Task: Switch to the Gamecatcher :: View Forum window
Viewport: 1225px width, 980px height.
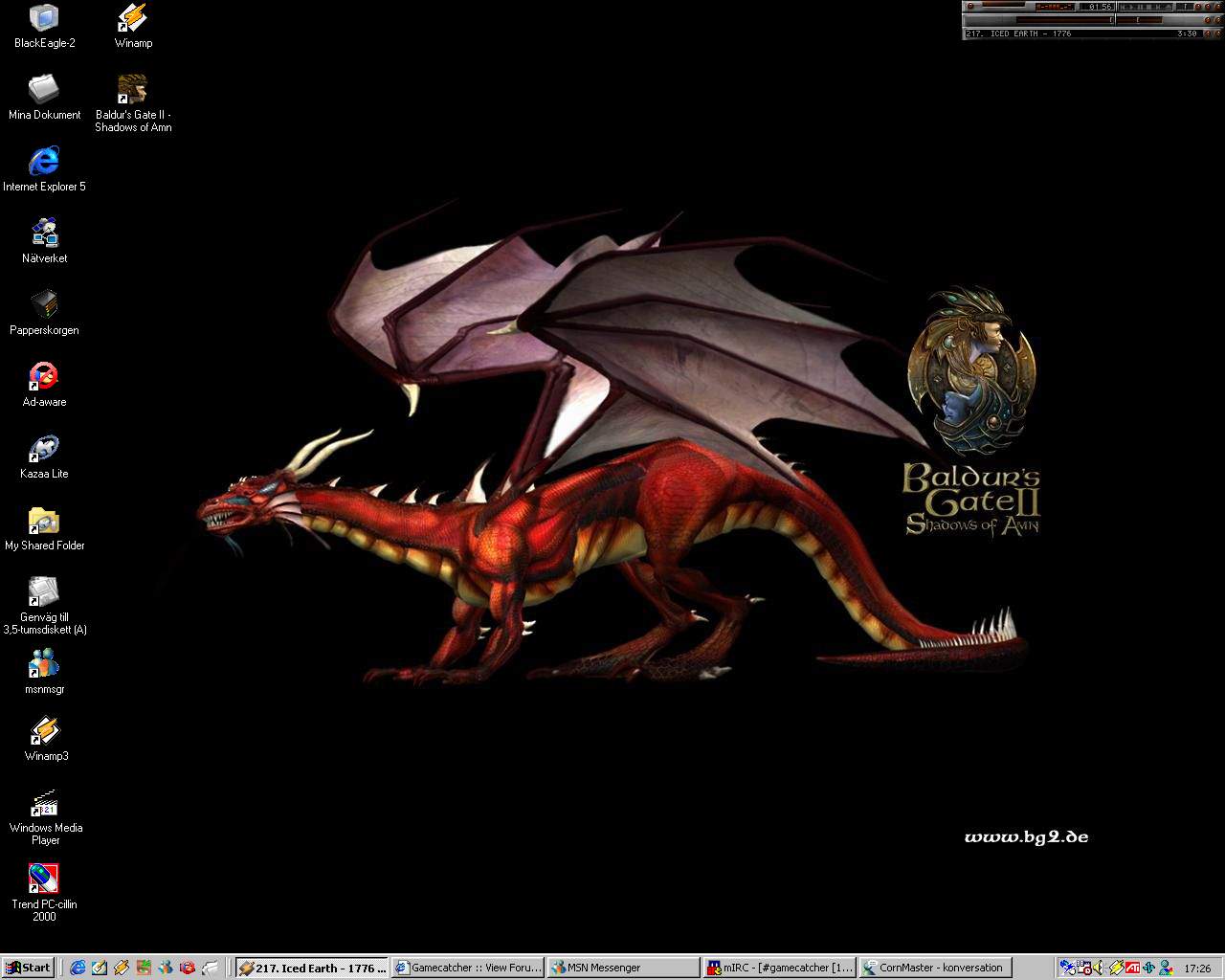Action: pos(468,968)
